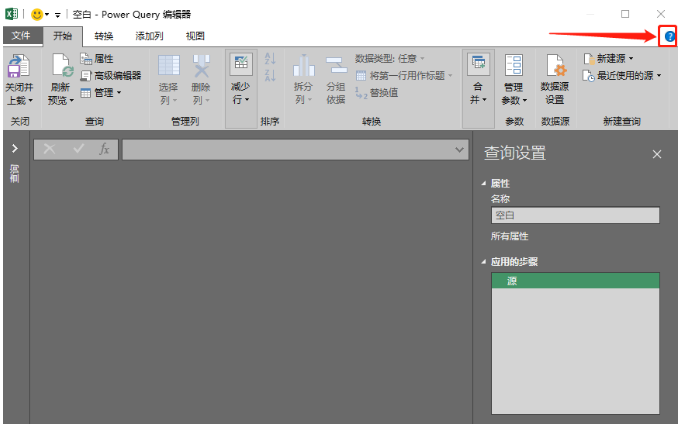Sort descending with the Z-A icon
The image size is (685, 429).
point(270,75)
